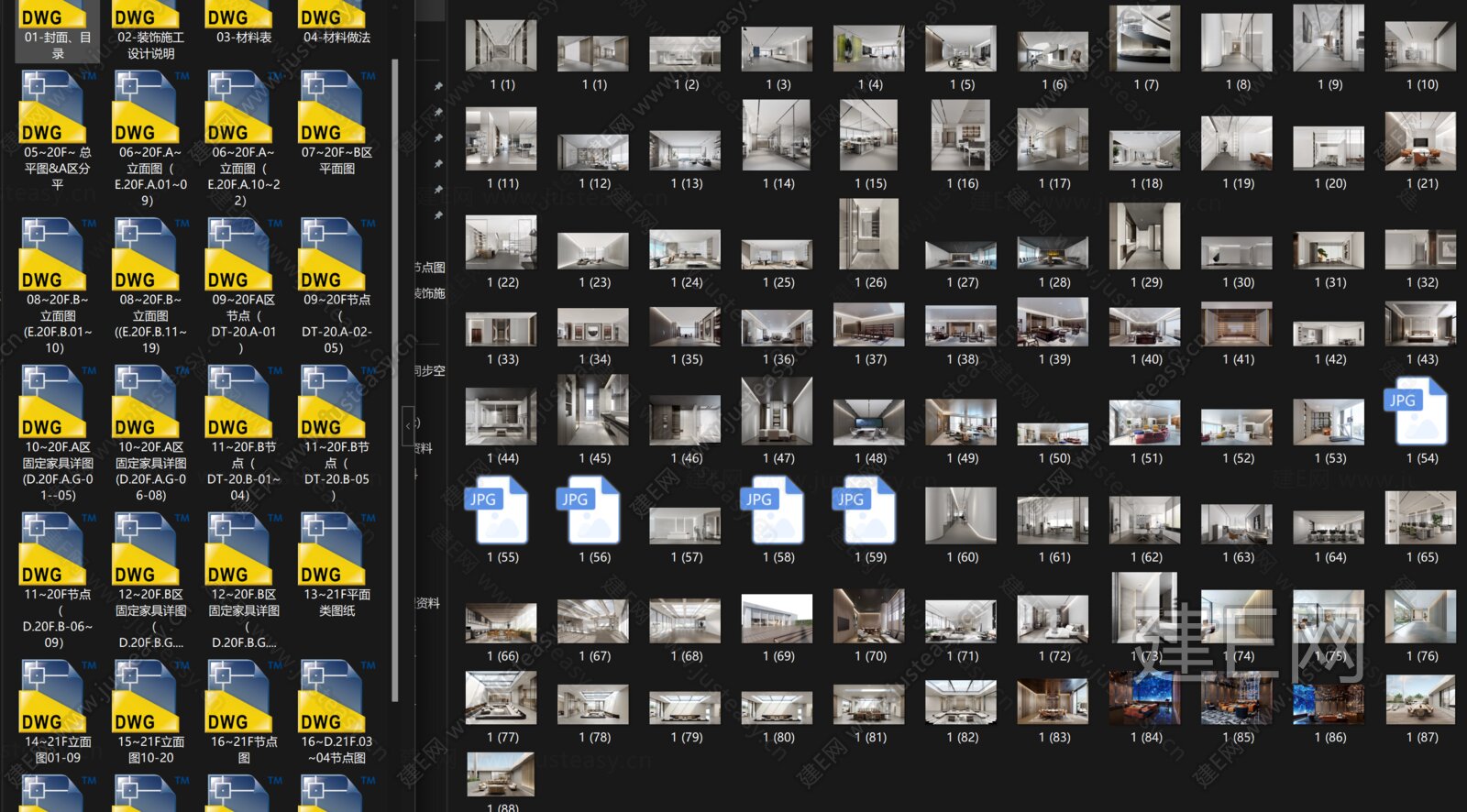Select image thumbnail 1 (51)
This screenshot has height=812, width=1467.
click(x=1144, y=422)
